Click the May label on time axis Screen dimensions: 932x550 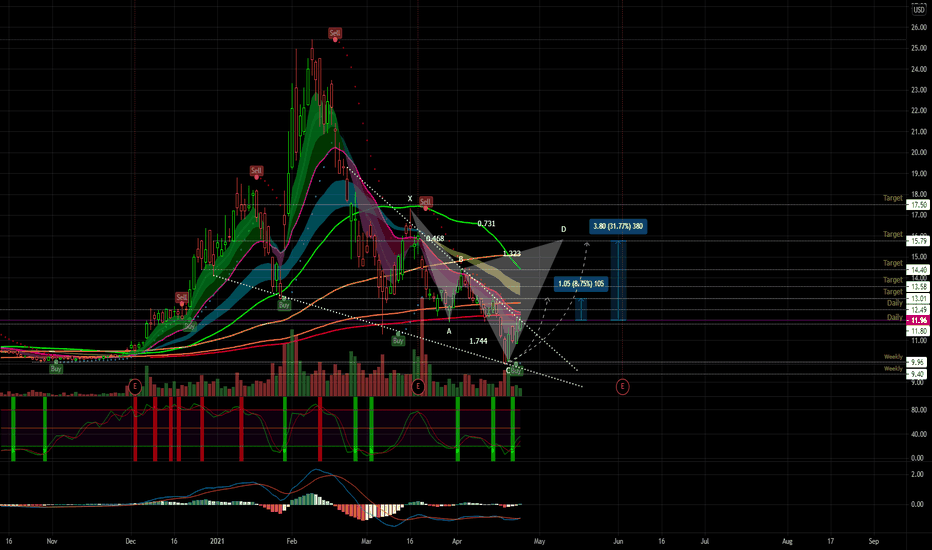[539, 542]
